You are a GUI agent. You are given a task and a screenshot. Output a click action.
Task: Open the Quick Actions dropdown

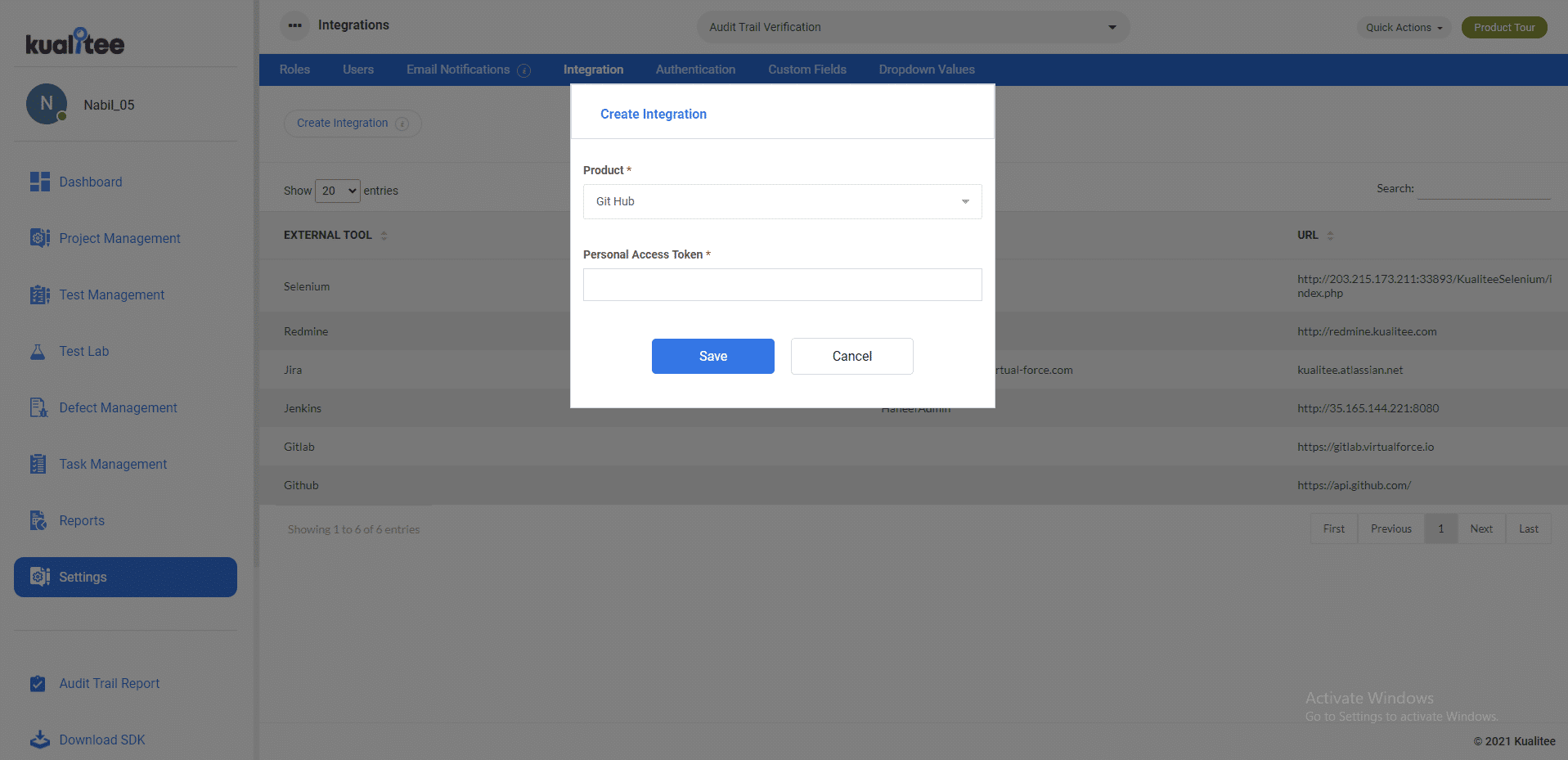click(1404, 27)
